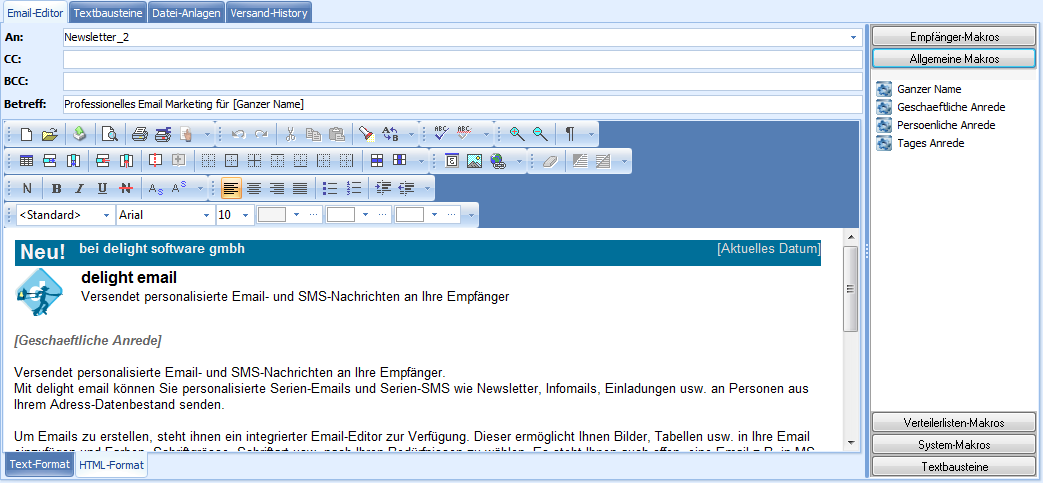Increase the paragraph indent
1043x483 pixels.
pos(383,188)
